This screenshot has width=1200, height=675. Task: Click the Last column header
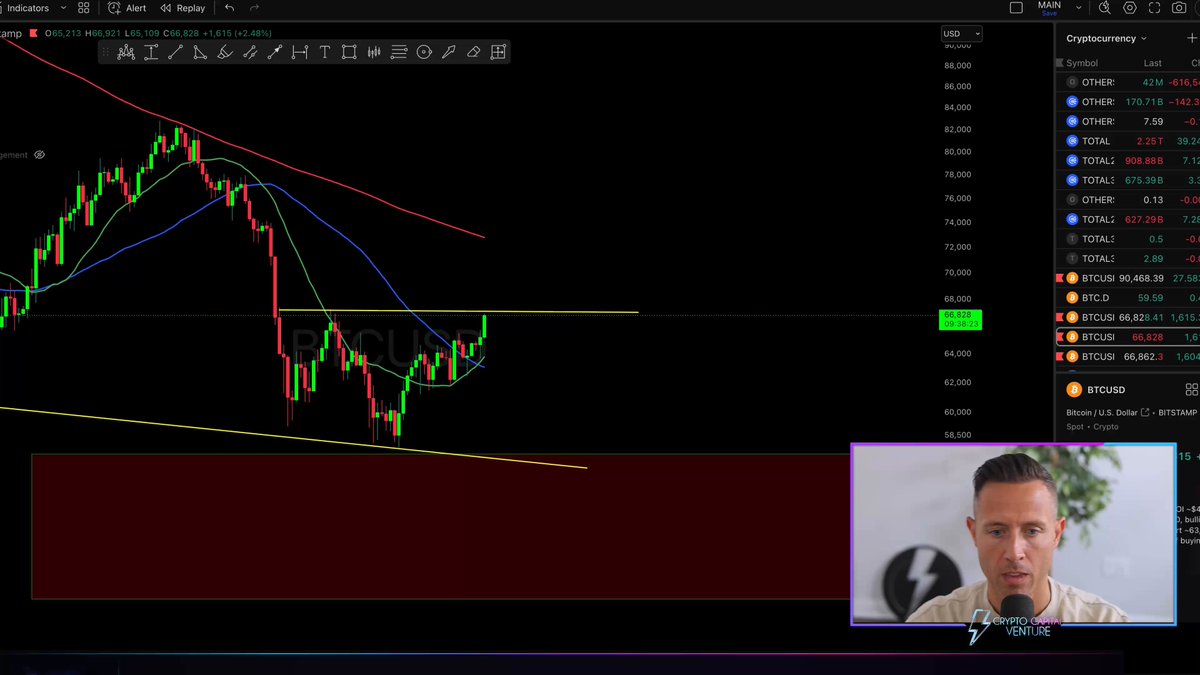[x=1153, y=63]
